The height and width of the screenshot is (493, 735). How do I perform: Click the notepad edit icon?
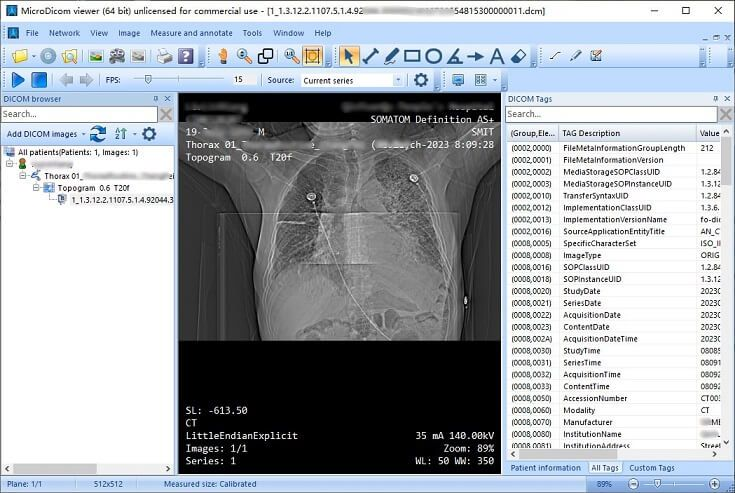click(x=596, y=56)
